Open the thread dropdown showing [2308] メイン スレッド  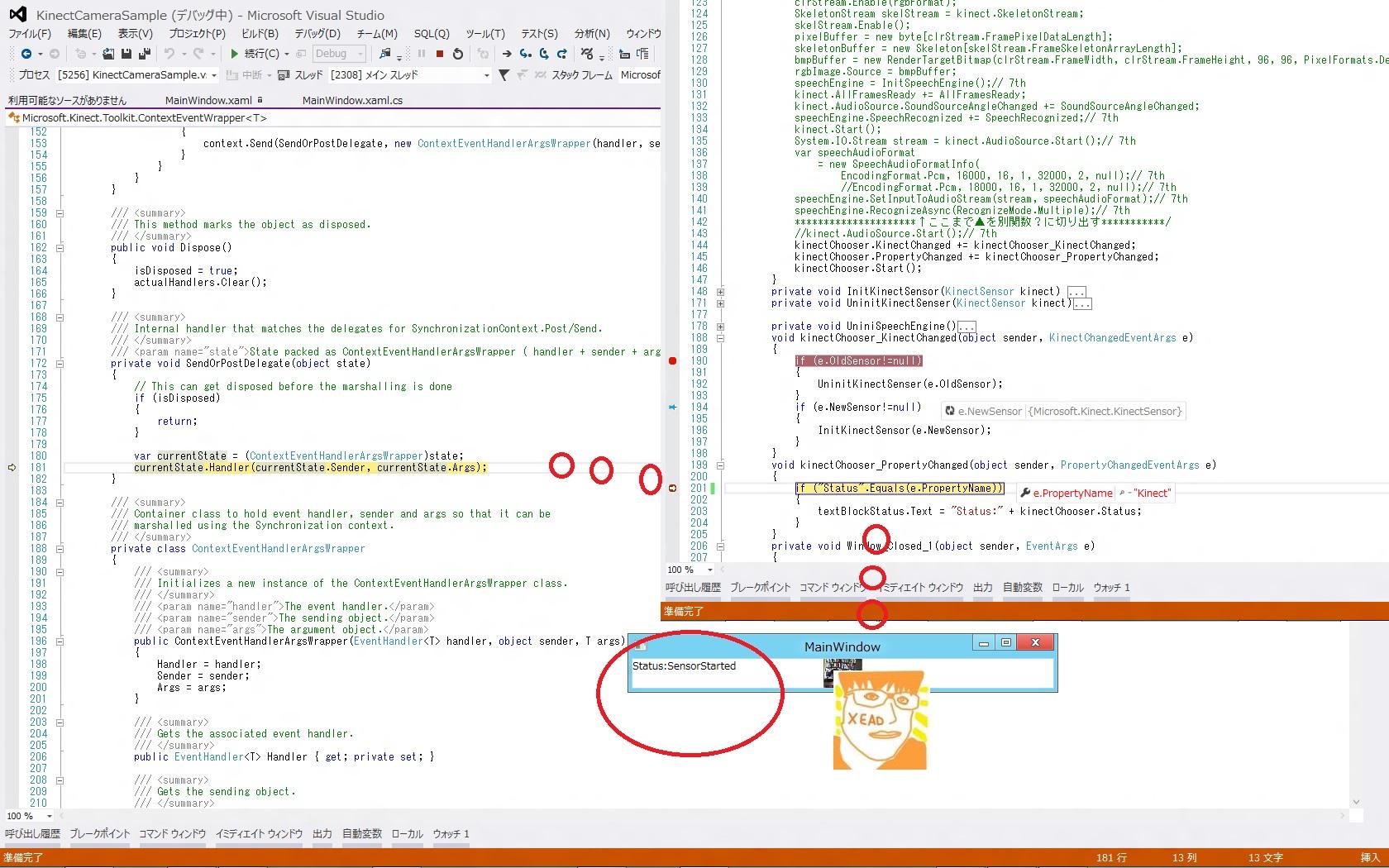pos(410,75)
